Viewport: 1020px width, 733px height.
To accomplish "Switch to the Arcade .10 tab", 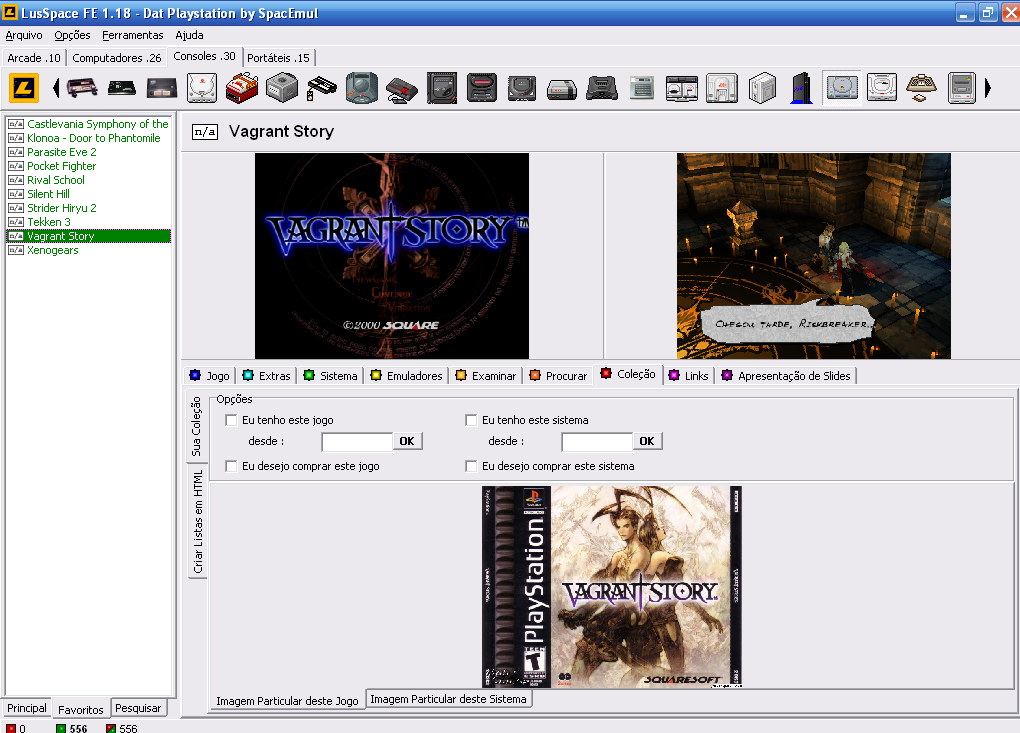I will point(34,58).
